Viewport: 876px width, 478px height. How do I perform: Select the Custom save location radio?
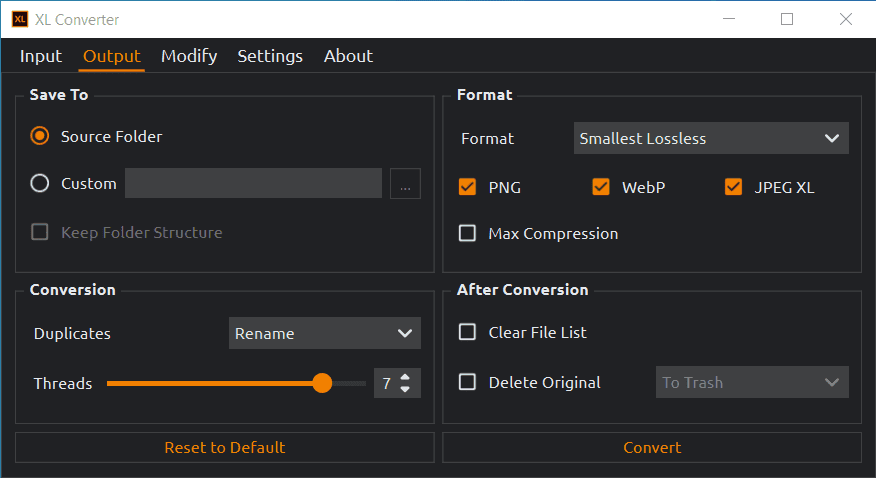(40, 183)
